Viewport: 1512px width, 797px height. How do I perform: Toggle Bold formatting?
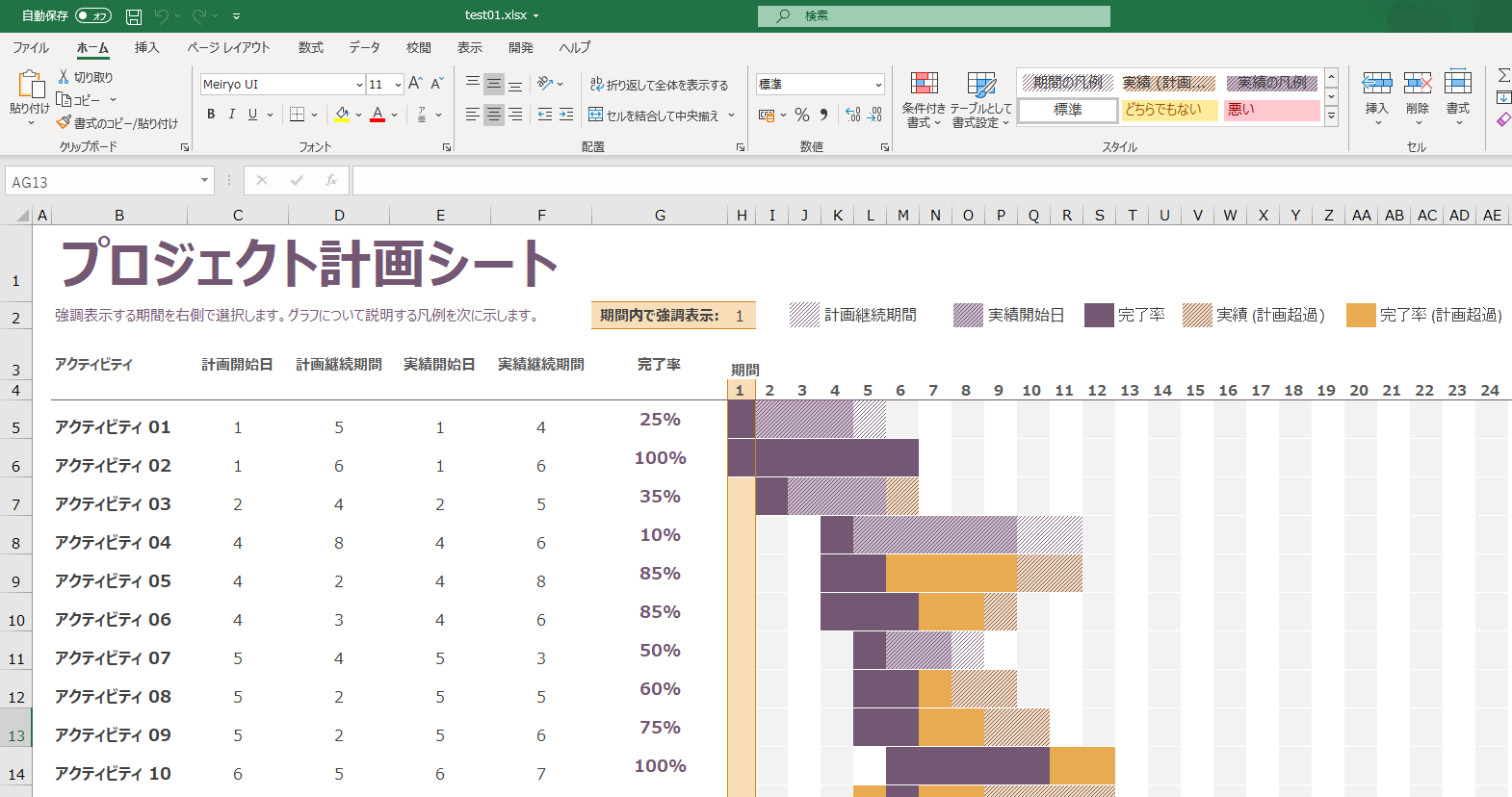click(x=211, y=115)
